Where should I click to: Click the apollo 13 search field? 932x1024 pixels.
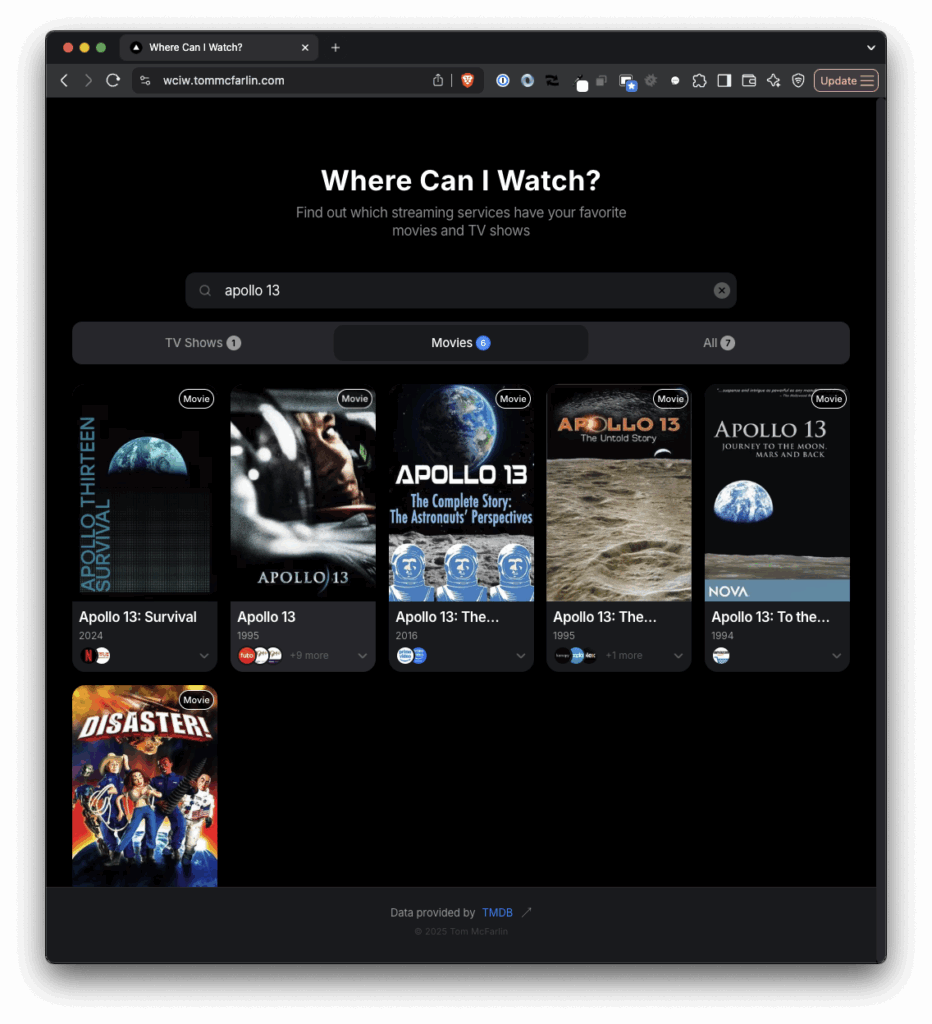tap(460, 291)
